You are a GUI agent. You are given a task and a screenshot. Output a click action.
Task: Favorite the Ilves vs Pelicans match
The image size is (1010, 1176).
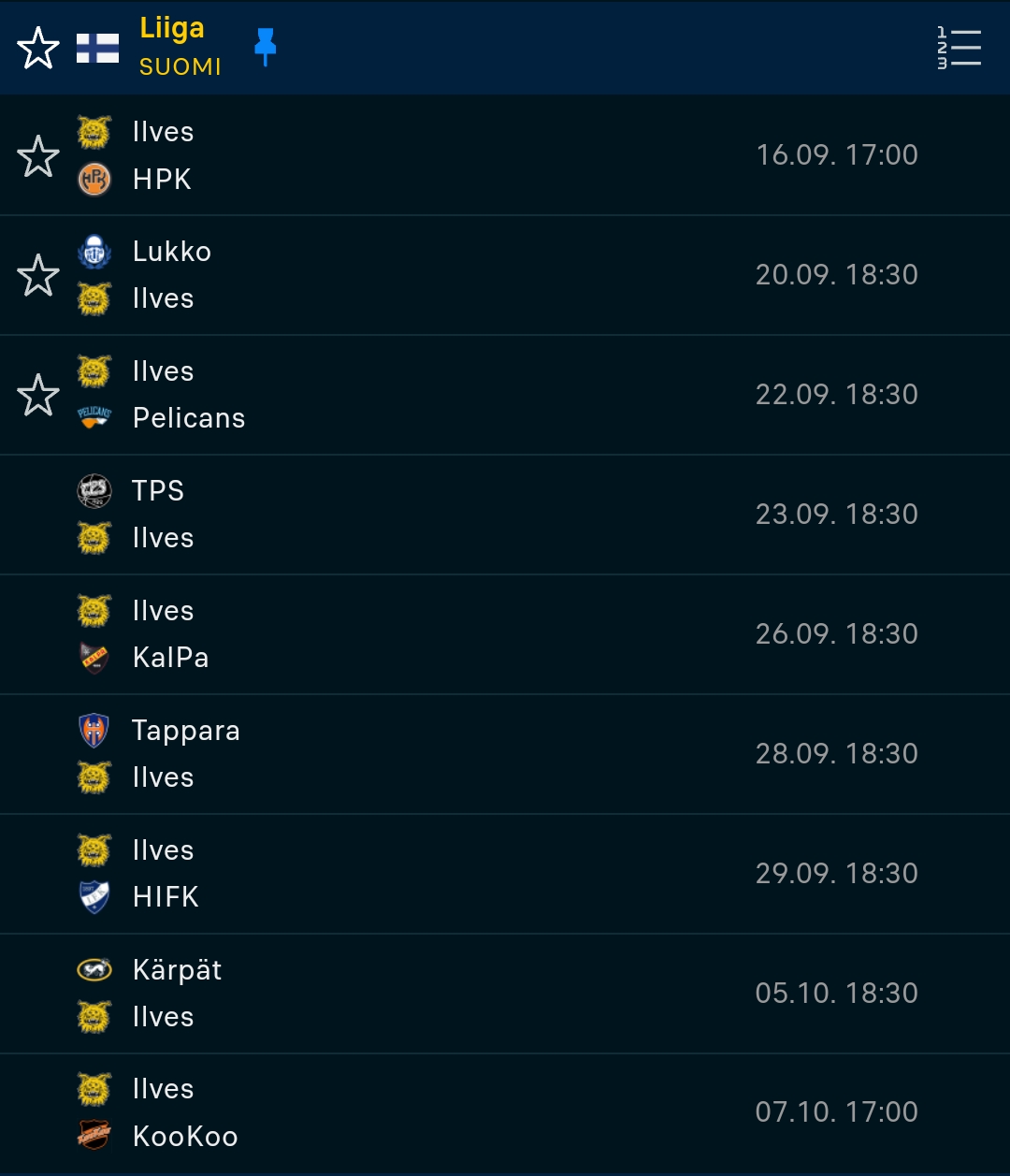coord(38,395)
